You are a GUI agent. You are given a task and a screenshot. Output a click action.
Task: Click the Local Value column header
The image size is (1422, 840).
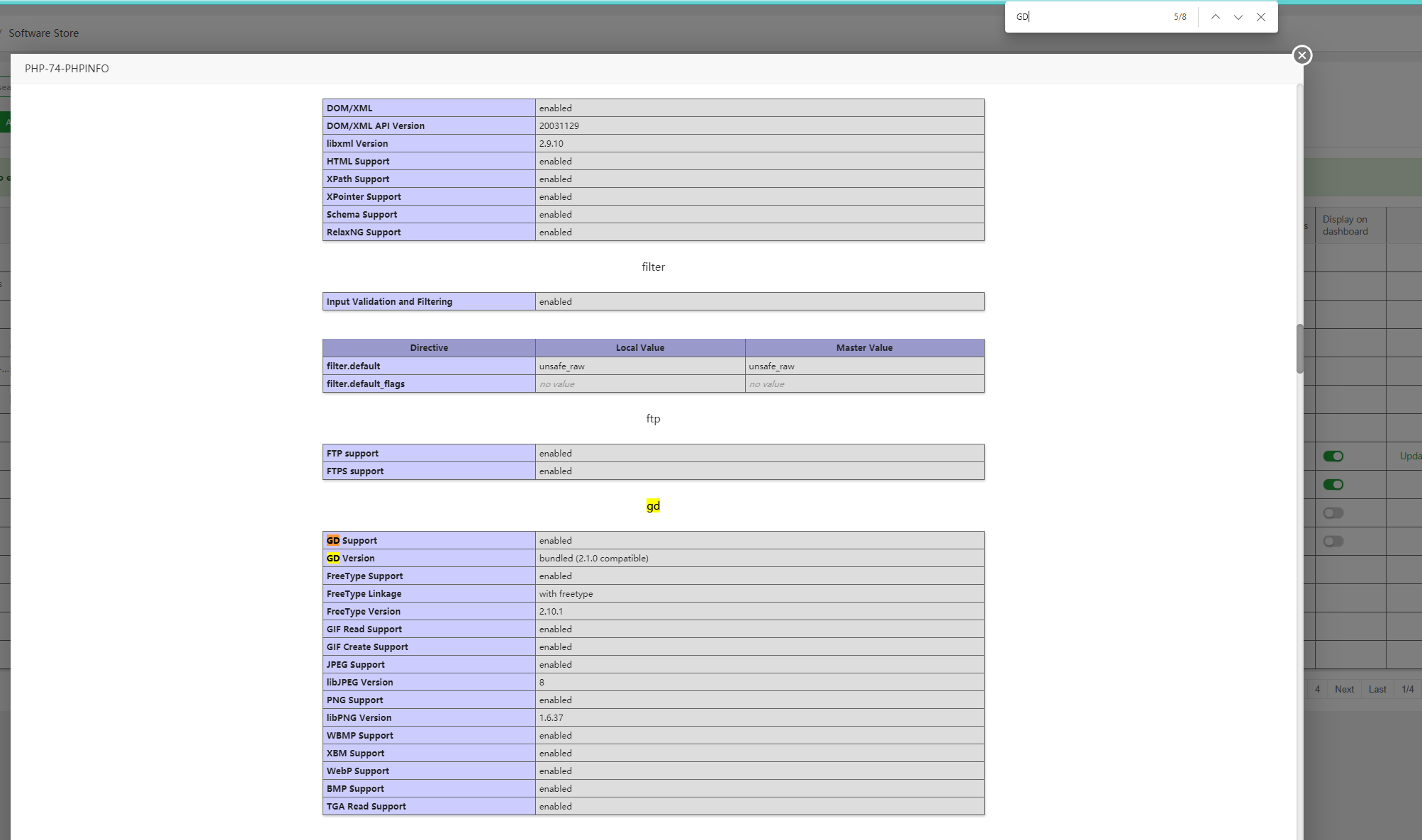point(639,348)
